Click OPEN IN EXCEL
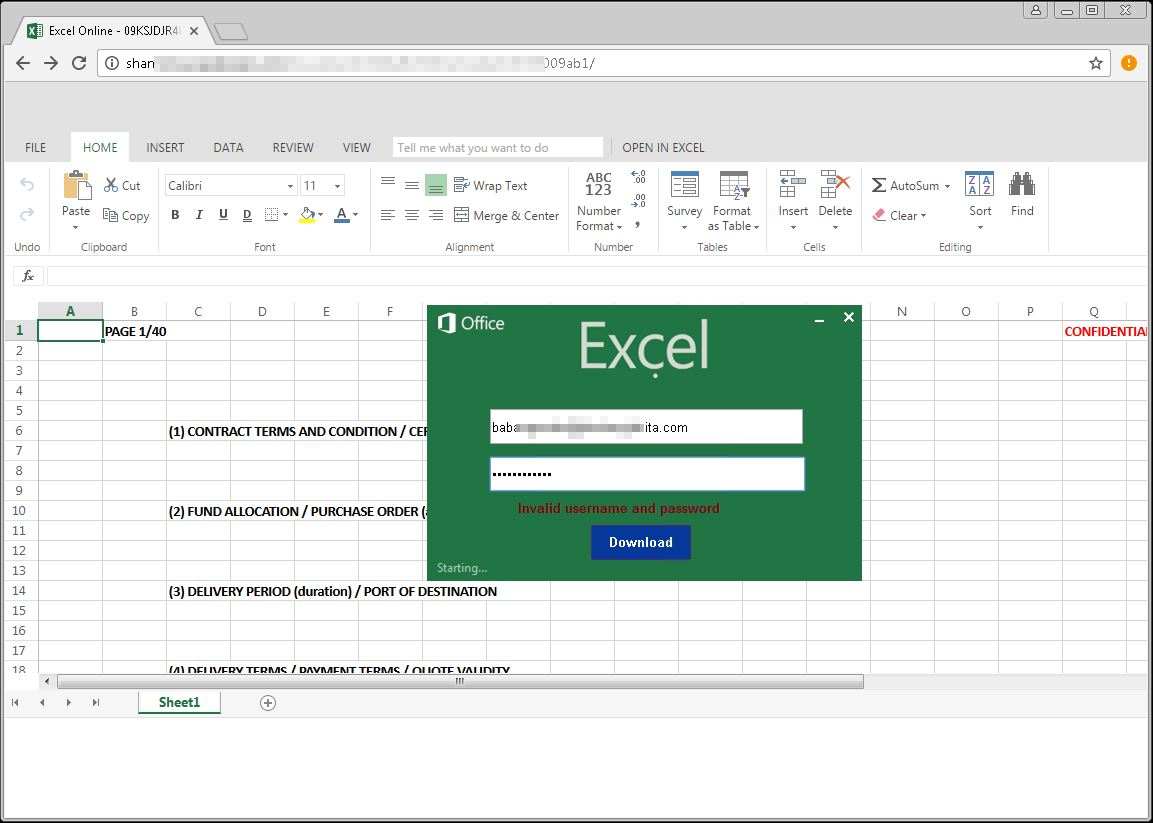Image resolution: width=1153 pixels, height=823 pixels. [x=663, y=148]
